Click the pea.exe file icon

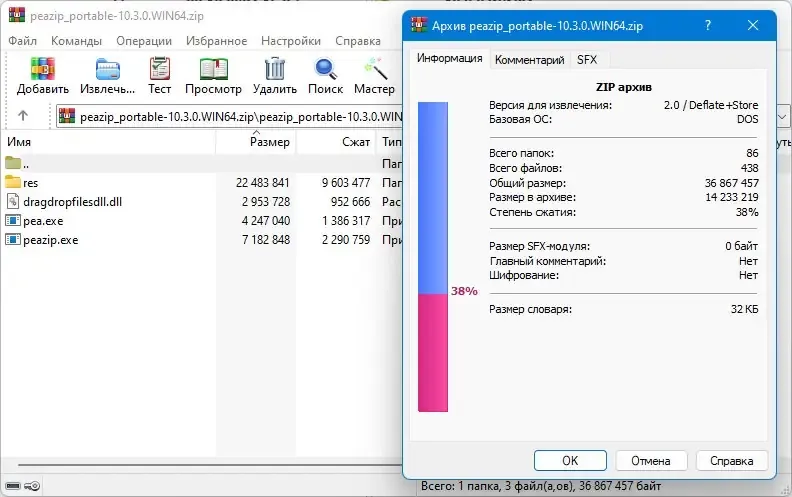(x=13, y=220)
